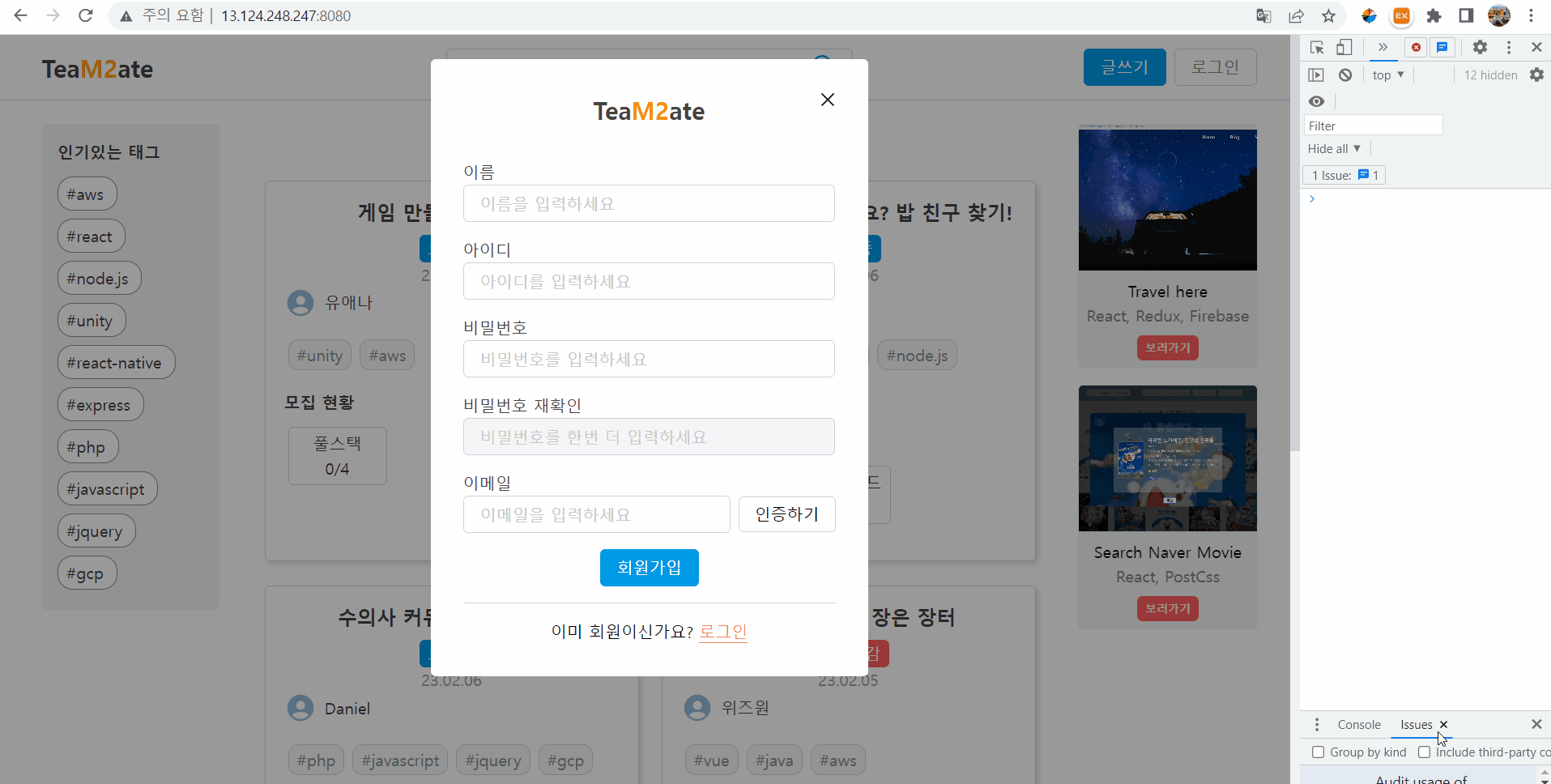This screenshot has height=784, width=1551.
Task: Select the Issues drawer tab
Action: click(x=1416, y=725)
